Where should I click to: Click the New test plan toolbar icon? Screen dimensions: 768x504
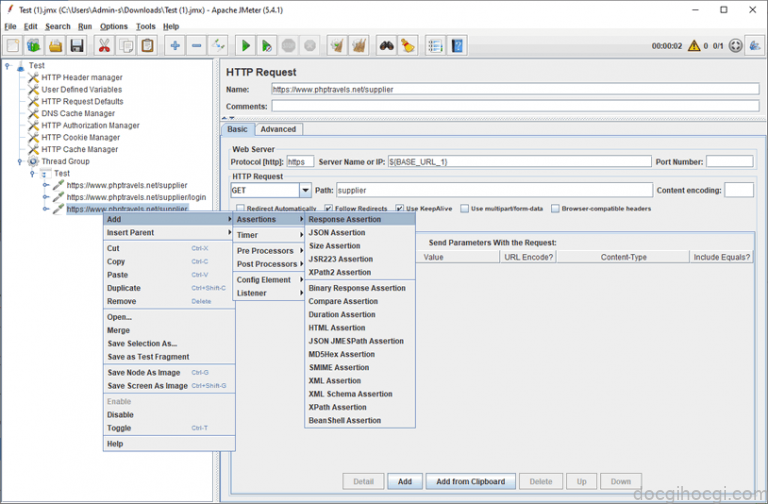[x=13, y=46]
